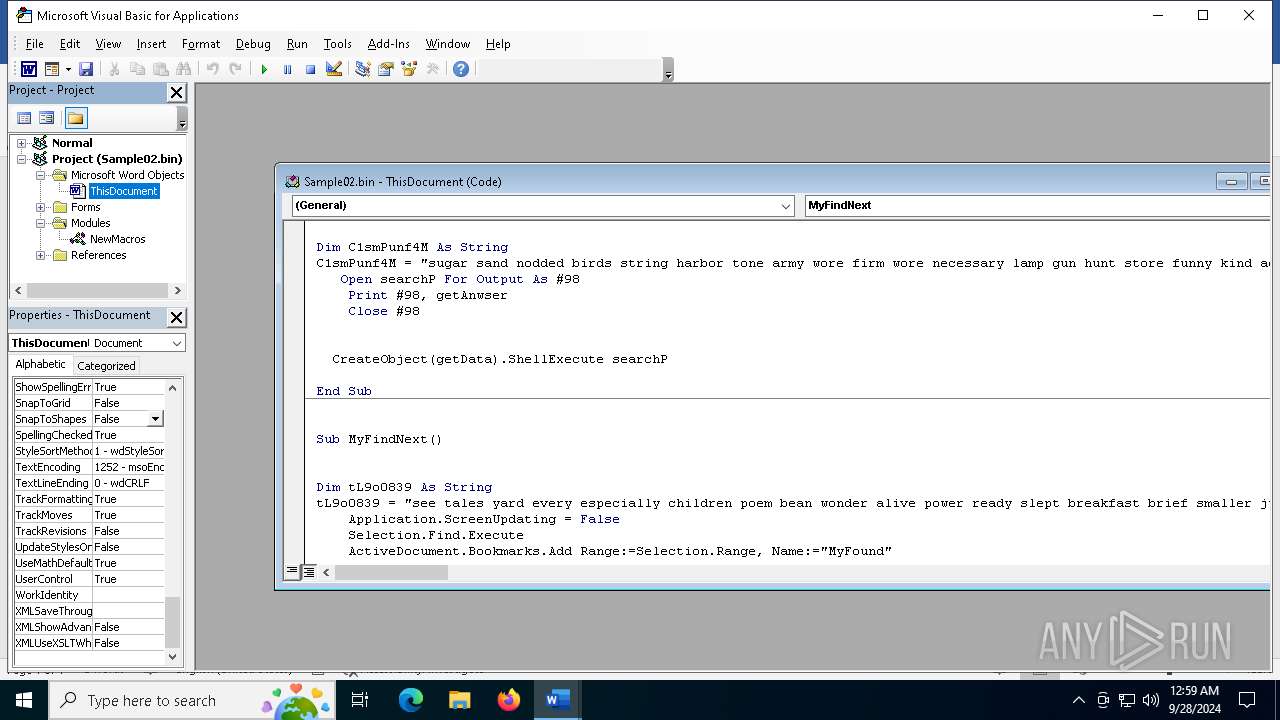The height and width of the screenshot is (720, 1280).
Task: Open Firefox from taskbar
Action: (x=508, y=700)
